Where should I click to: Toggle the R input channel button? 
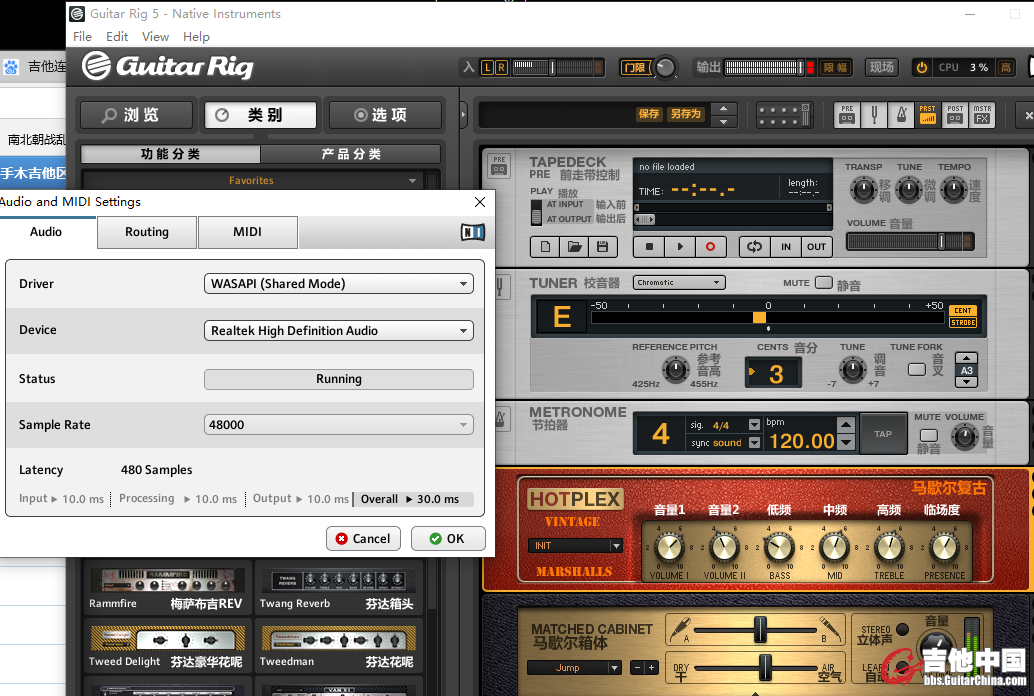pos(501,67)
